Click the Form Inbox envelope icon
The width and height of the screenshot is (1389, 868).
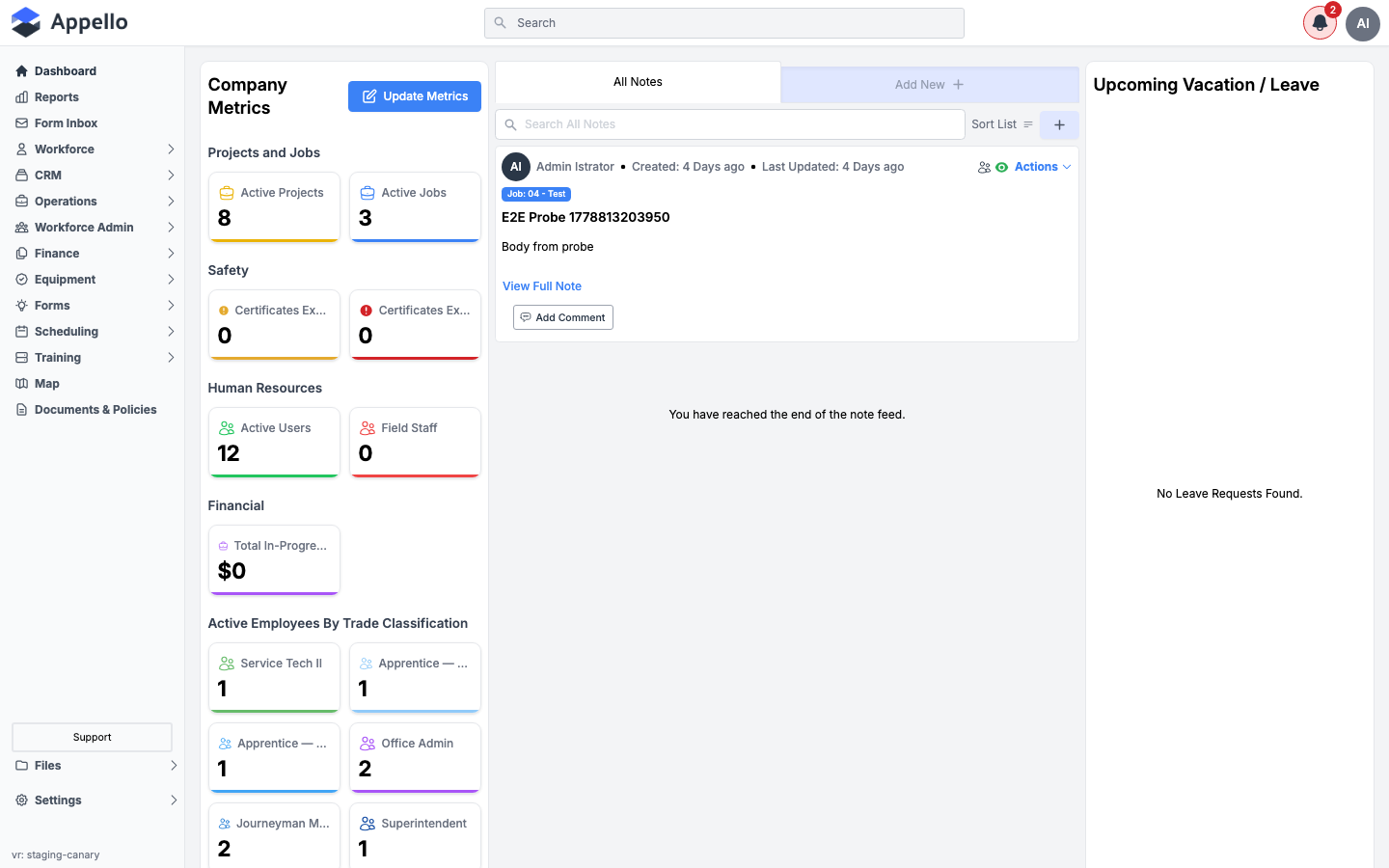21,123
